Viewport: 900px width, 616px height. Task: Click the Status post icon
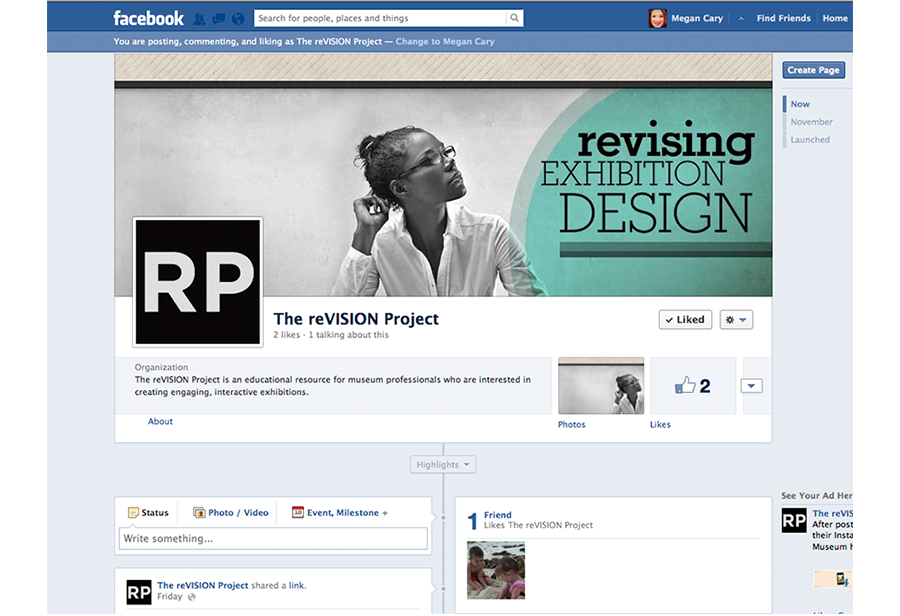pyautogui.click(x=133, y=513)
